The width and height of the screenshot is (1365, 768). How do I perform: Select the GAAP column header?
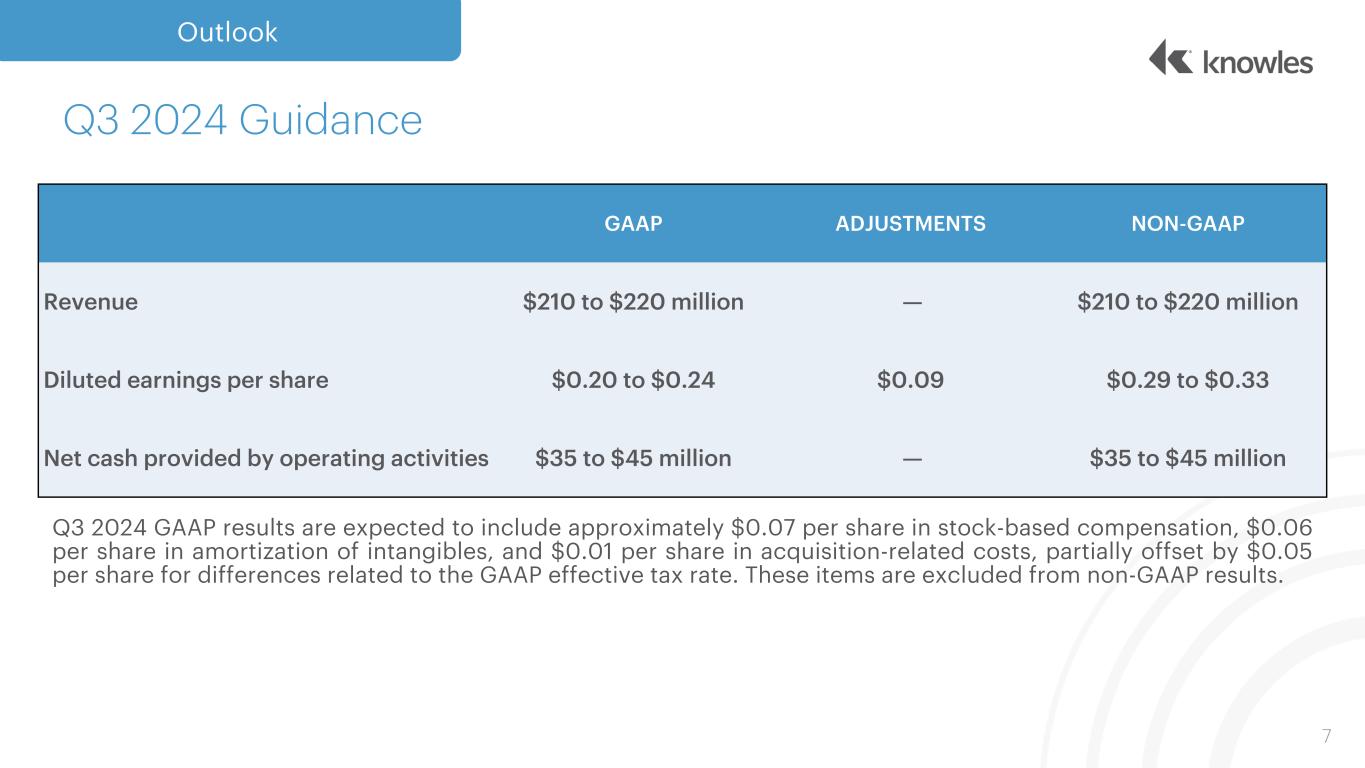(x=633, y=224)
